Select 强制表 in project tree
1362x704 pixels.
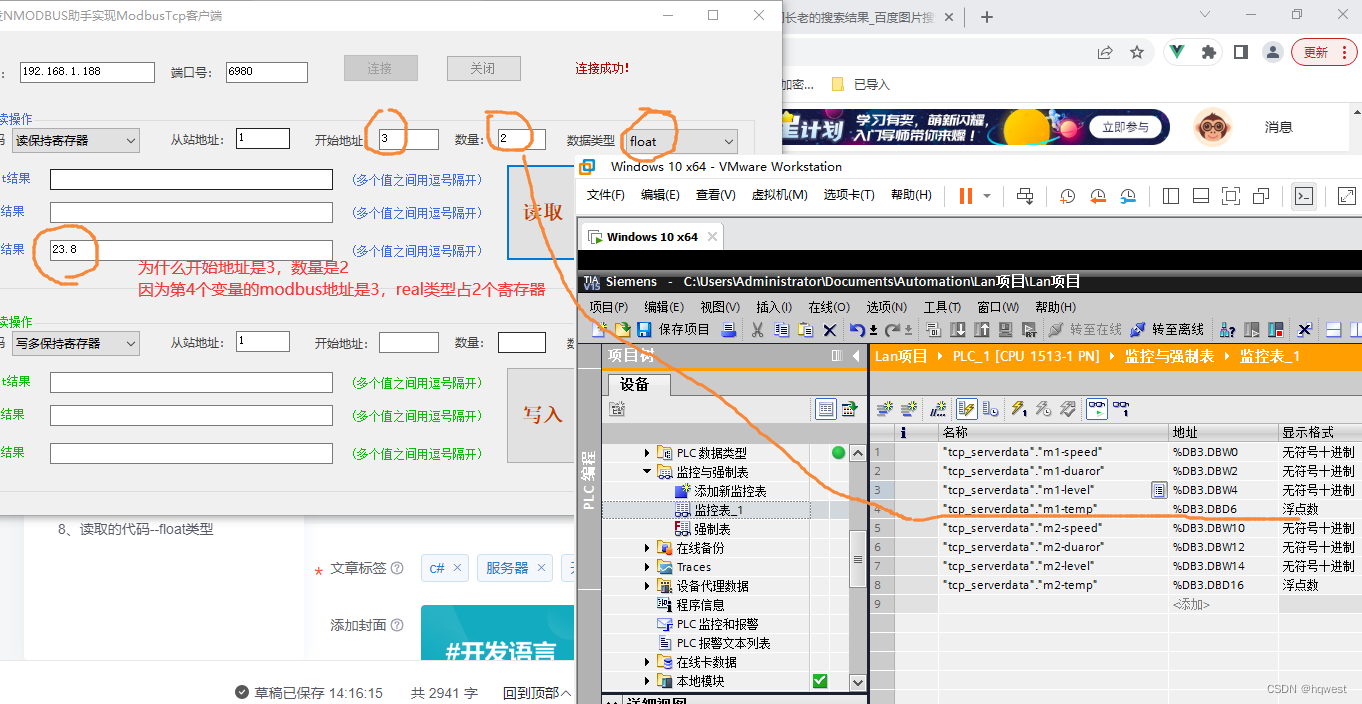pos(712,529)
